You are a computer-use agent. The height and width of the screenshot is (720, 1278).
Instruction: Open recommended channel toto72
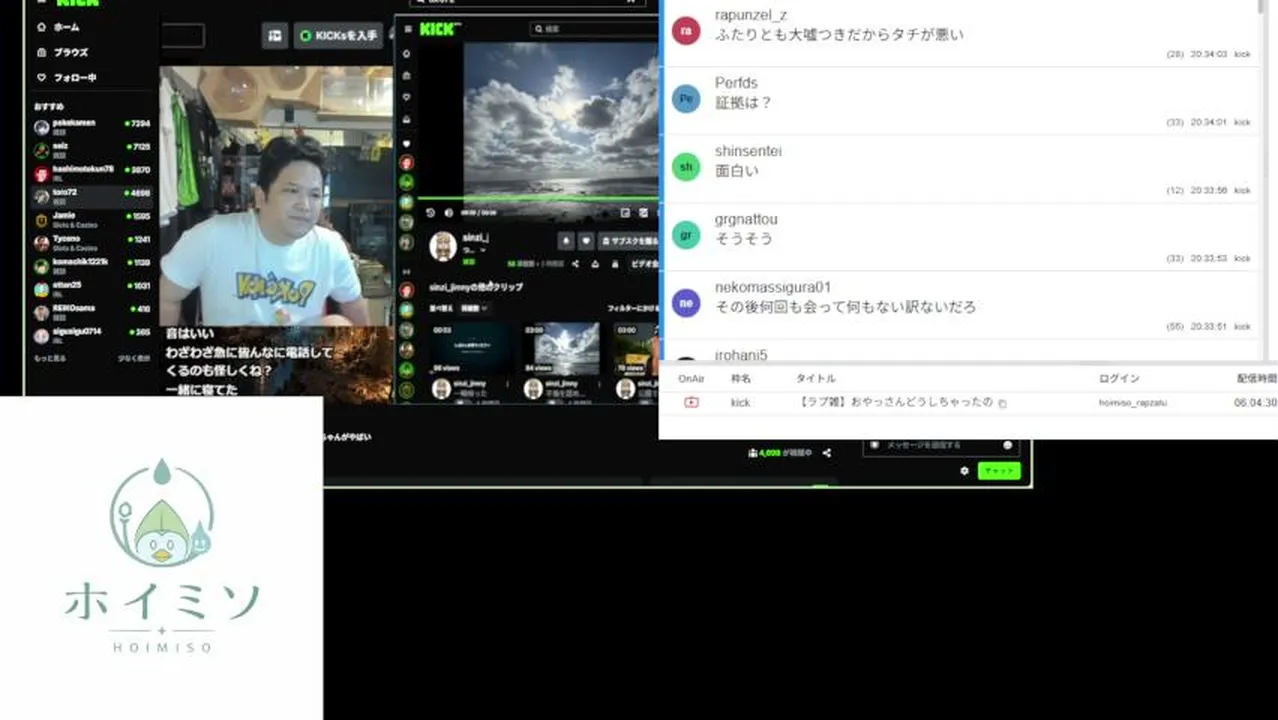pyautogui.click(x=91, y=195)
